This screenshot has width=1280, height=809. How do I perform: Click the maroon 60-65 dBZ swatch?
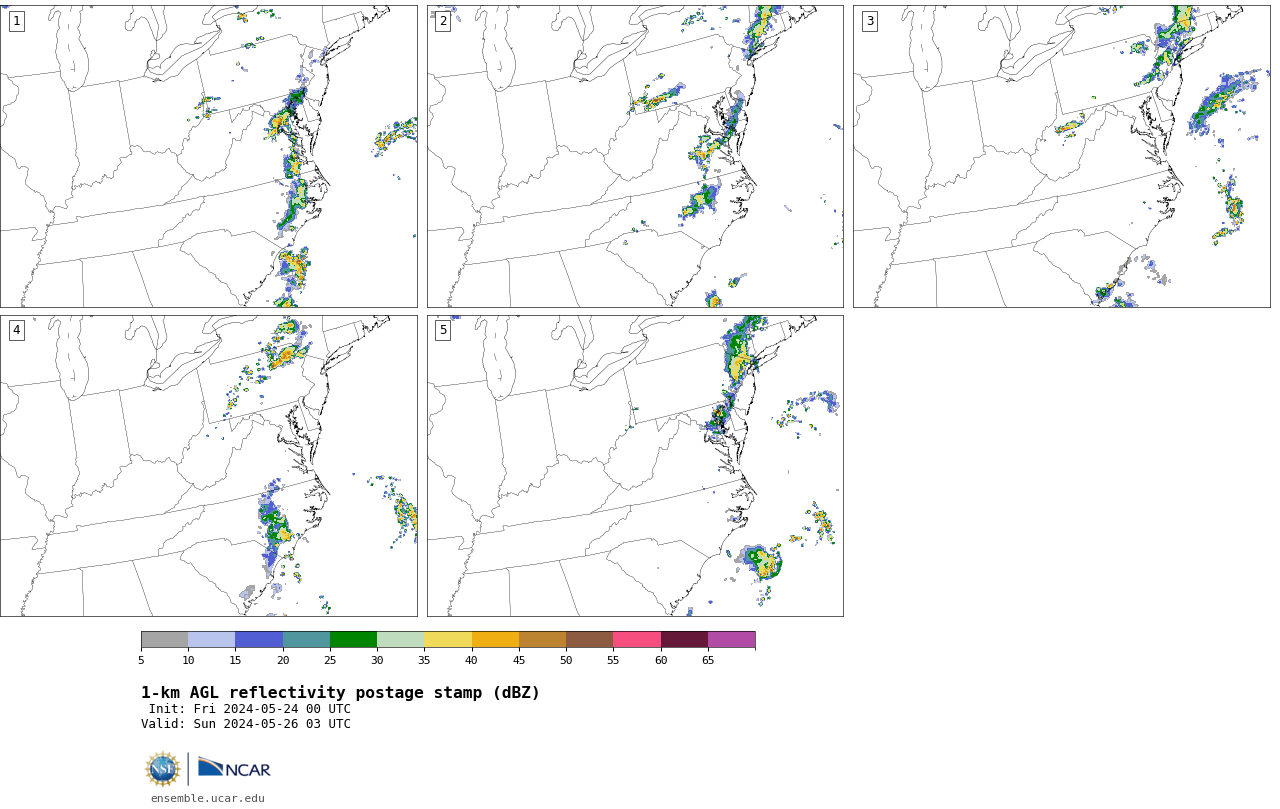click(x=684, y=640)
